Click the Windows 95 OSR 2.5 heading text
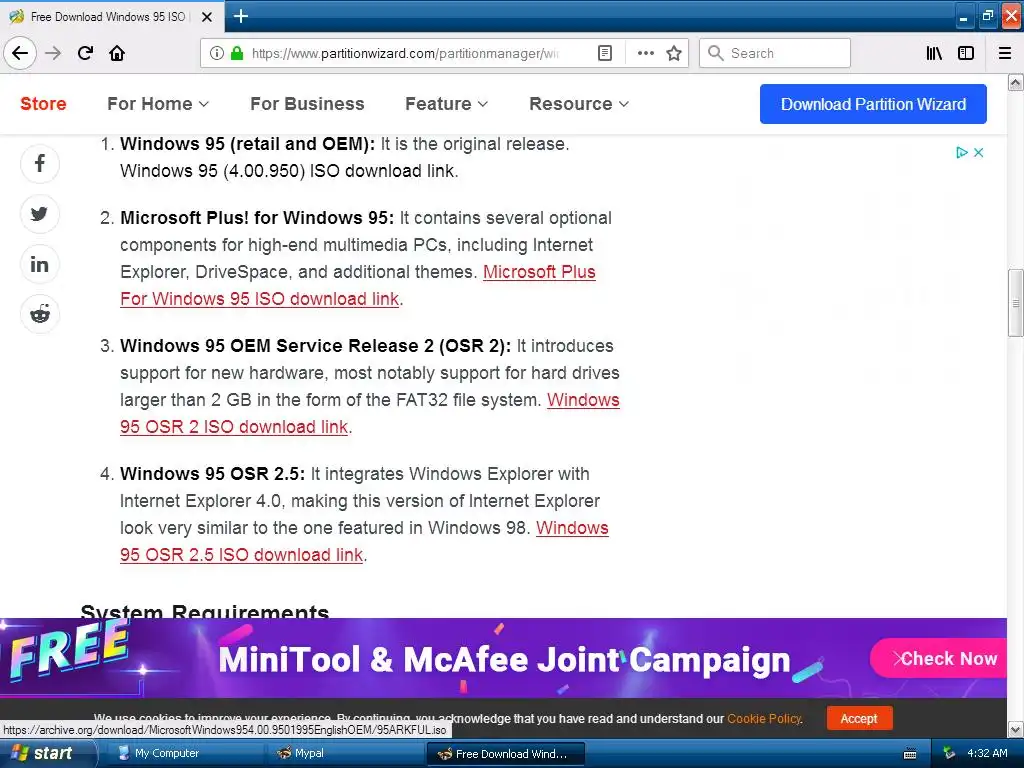The image size is (1024, 768). point(212,473)
